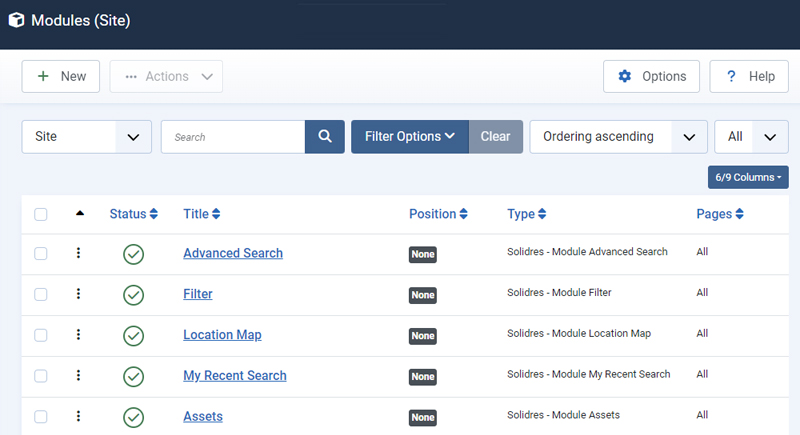Click the None position badge for Advanced Search
Screen dimensions: 800x435
[x=422, y=254]
